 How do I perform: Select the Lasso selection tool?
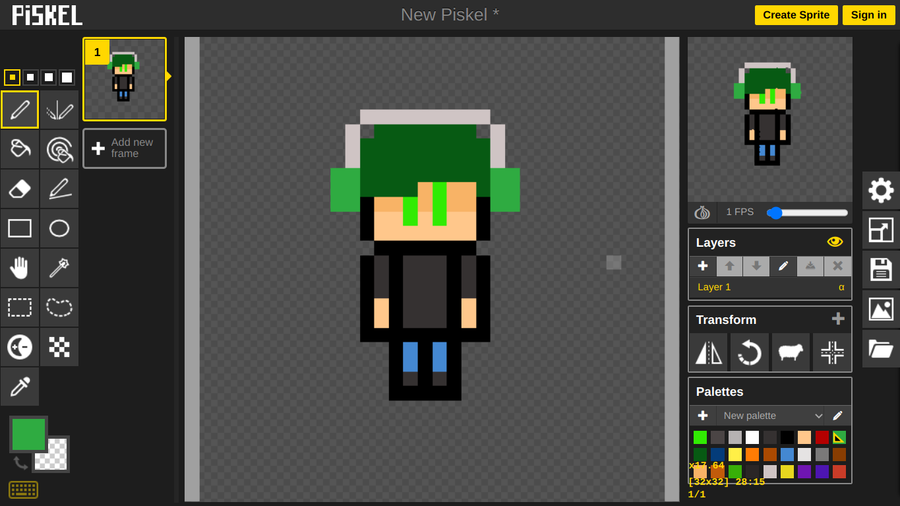(59, 307)
